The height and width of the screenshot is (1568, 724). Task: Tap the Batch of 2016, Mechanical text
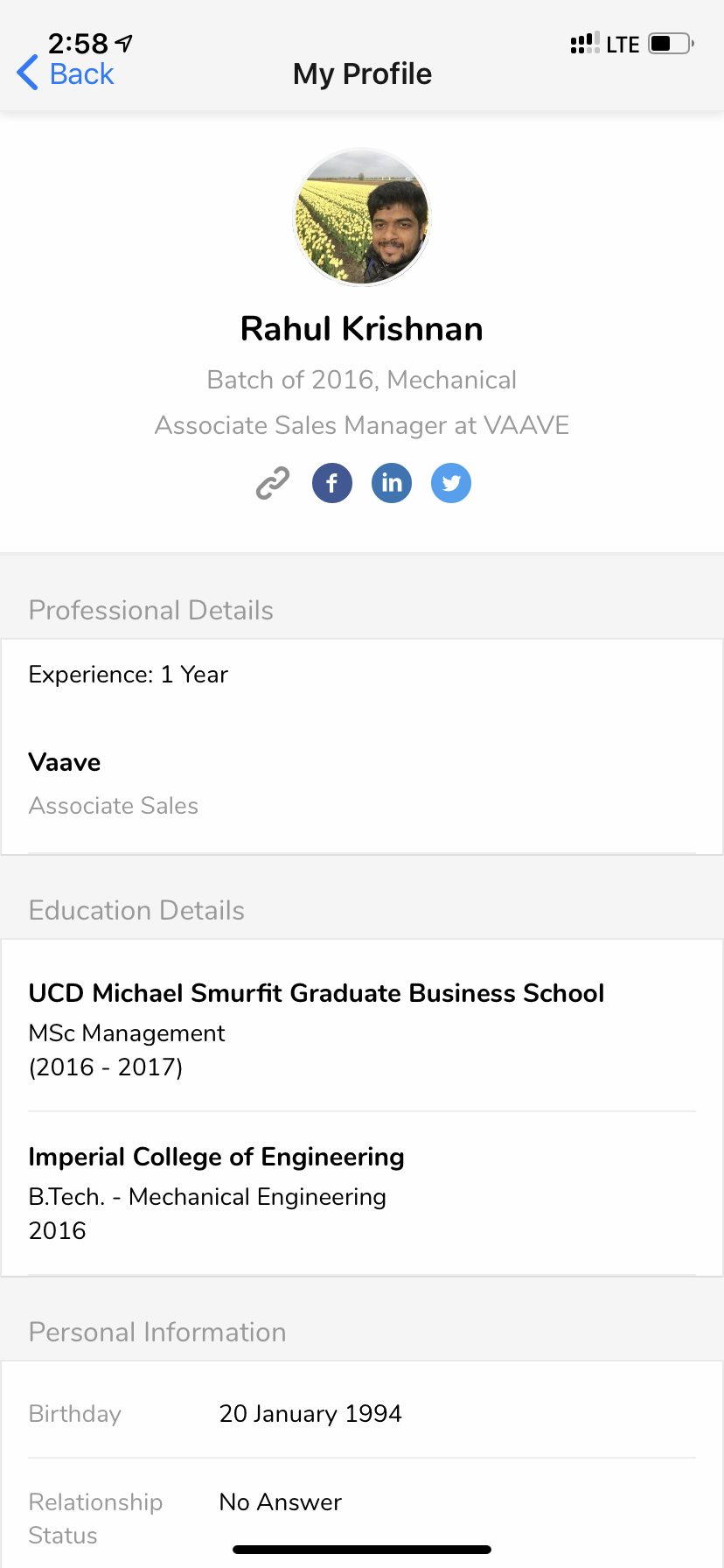[362, 380]
